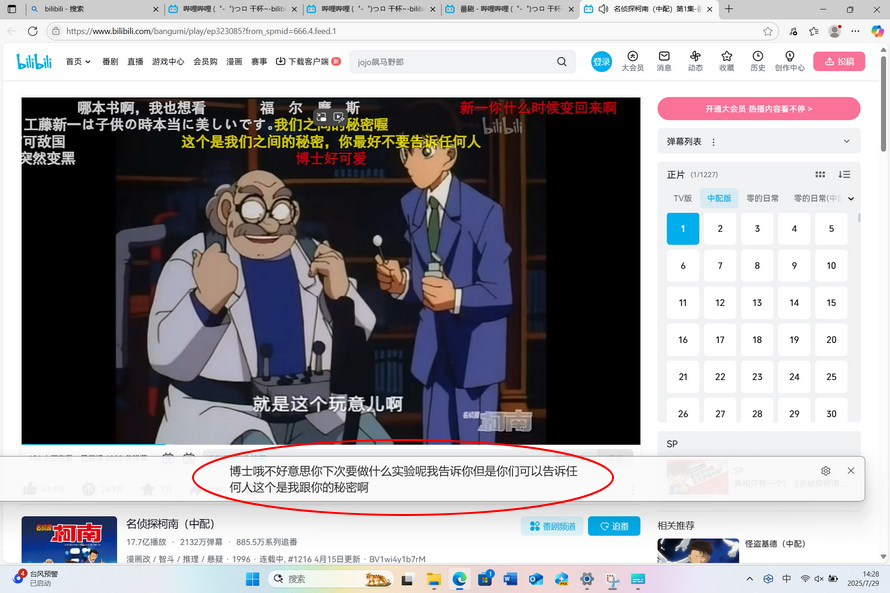Viewport: 890px width, 593px height.
Task: Open browser favorites list icon
Action: click(814, 31)
